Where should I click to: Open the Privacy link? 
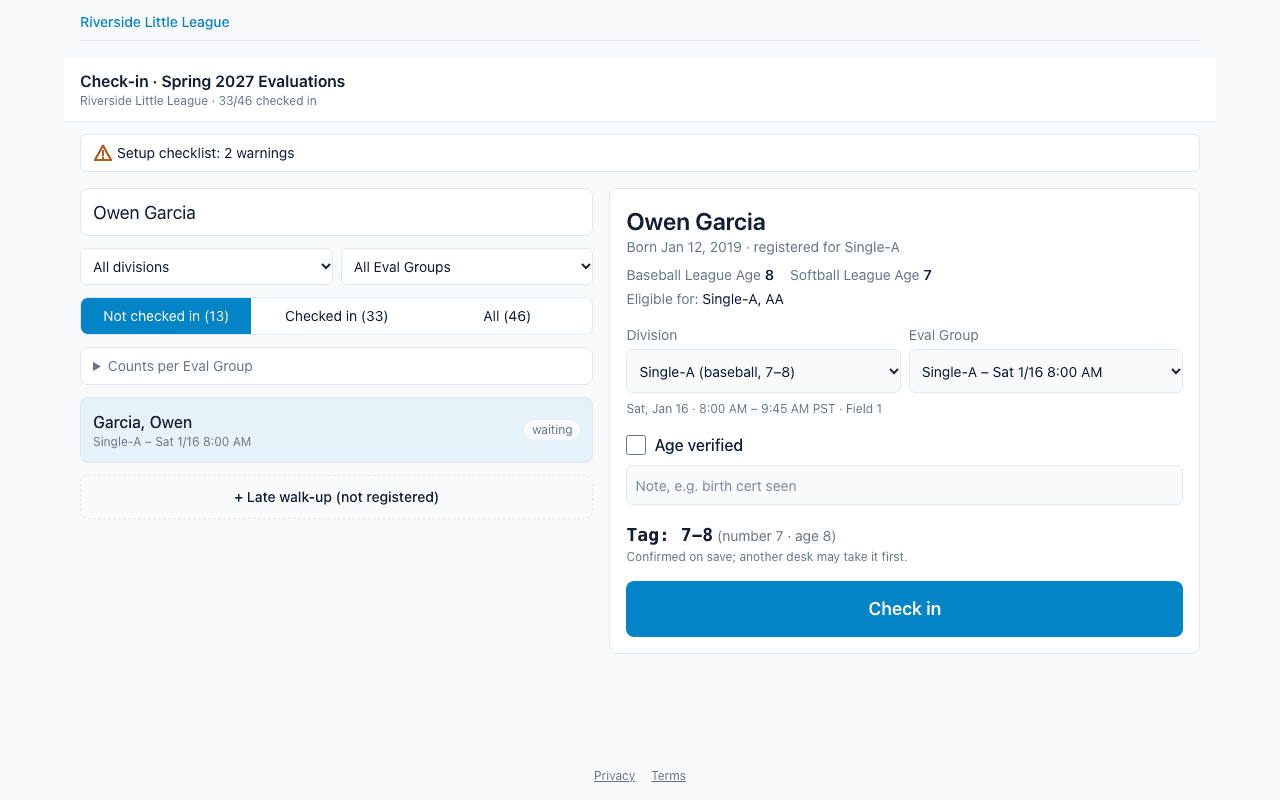pyautogui.click(x=614, y=776)
